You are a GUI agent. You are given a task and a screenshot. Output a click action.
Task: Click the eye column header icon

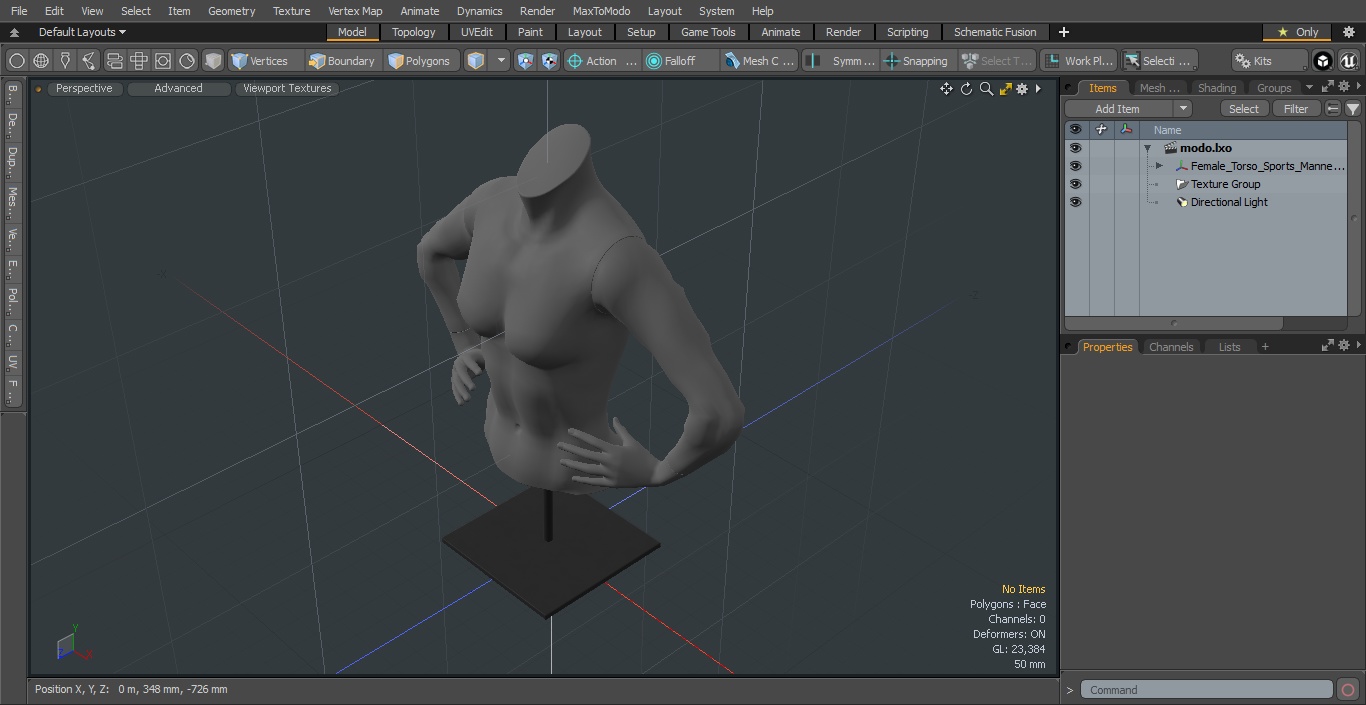coord(1075,130)
